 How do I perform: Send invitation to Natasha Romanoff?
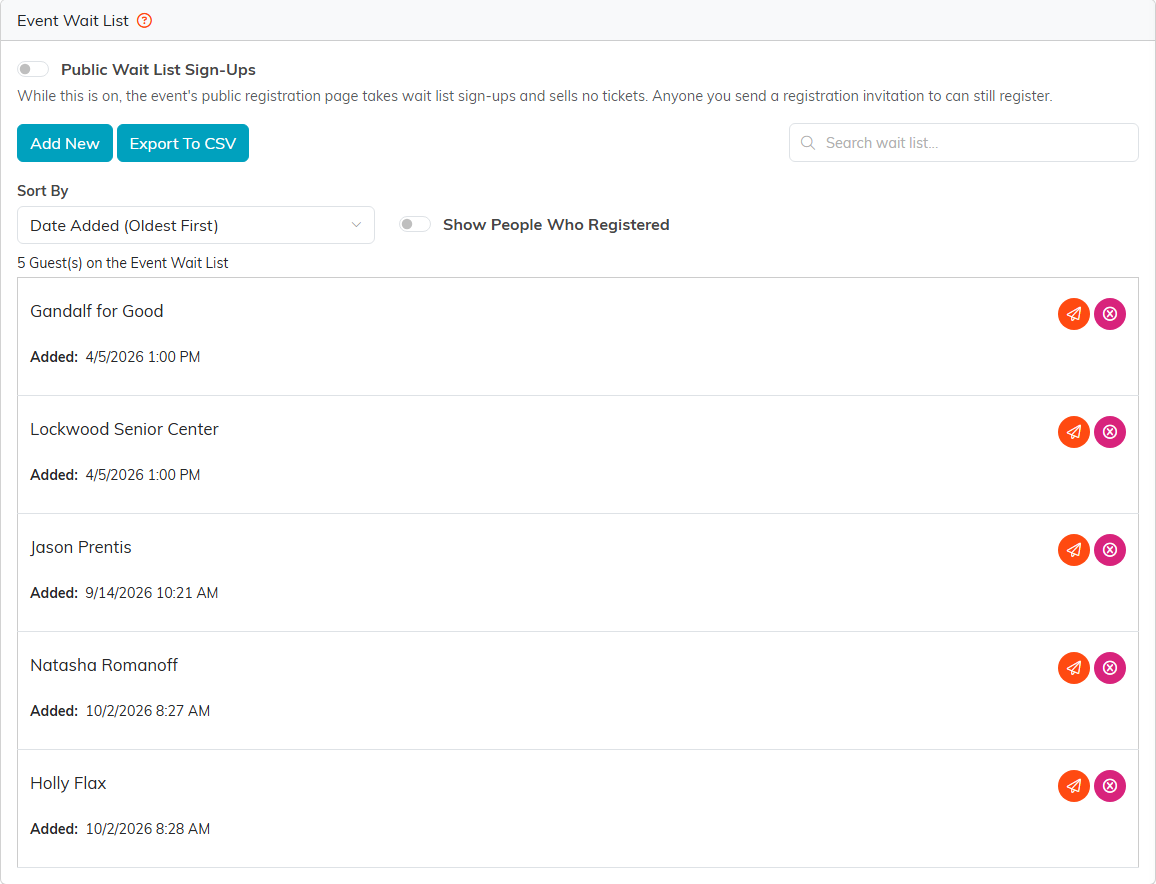click(x=1073, y=668)
